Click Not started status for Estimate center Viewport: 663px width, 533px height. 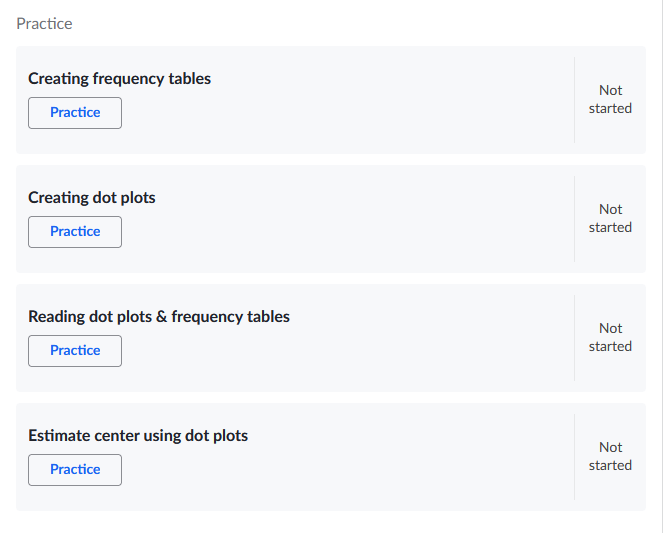[610, 456]
